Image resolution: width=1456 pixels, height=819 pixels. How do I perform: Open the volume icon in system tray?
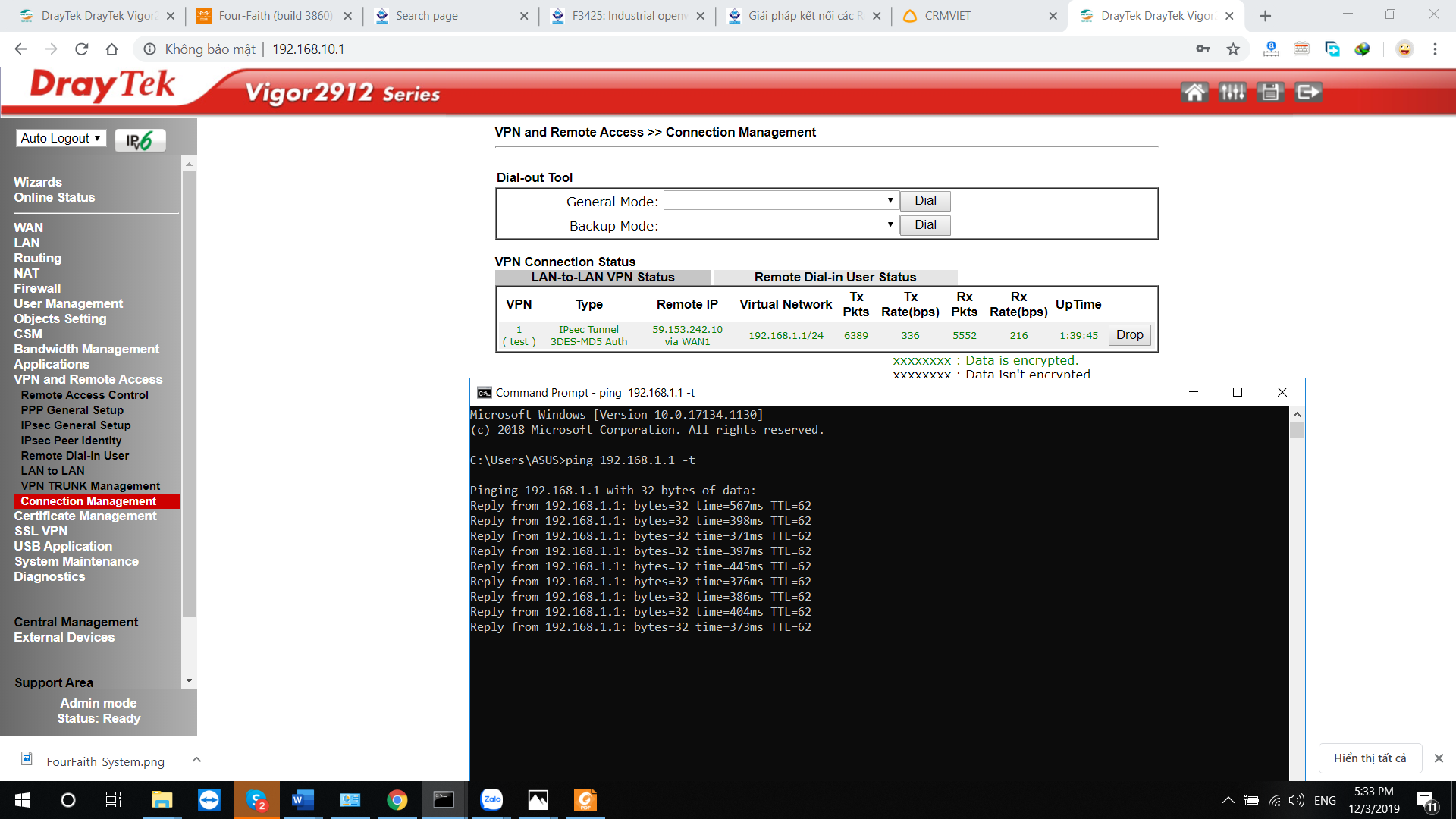click(1297, 800)
